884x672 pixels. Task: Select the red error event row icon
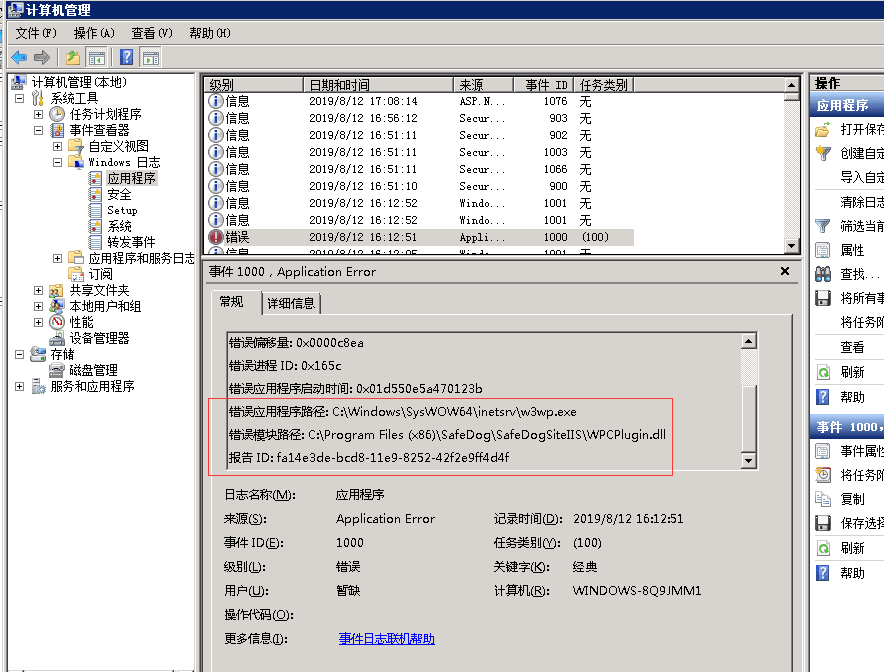(x=215, y=237)
